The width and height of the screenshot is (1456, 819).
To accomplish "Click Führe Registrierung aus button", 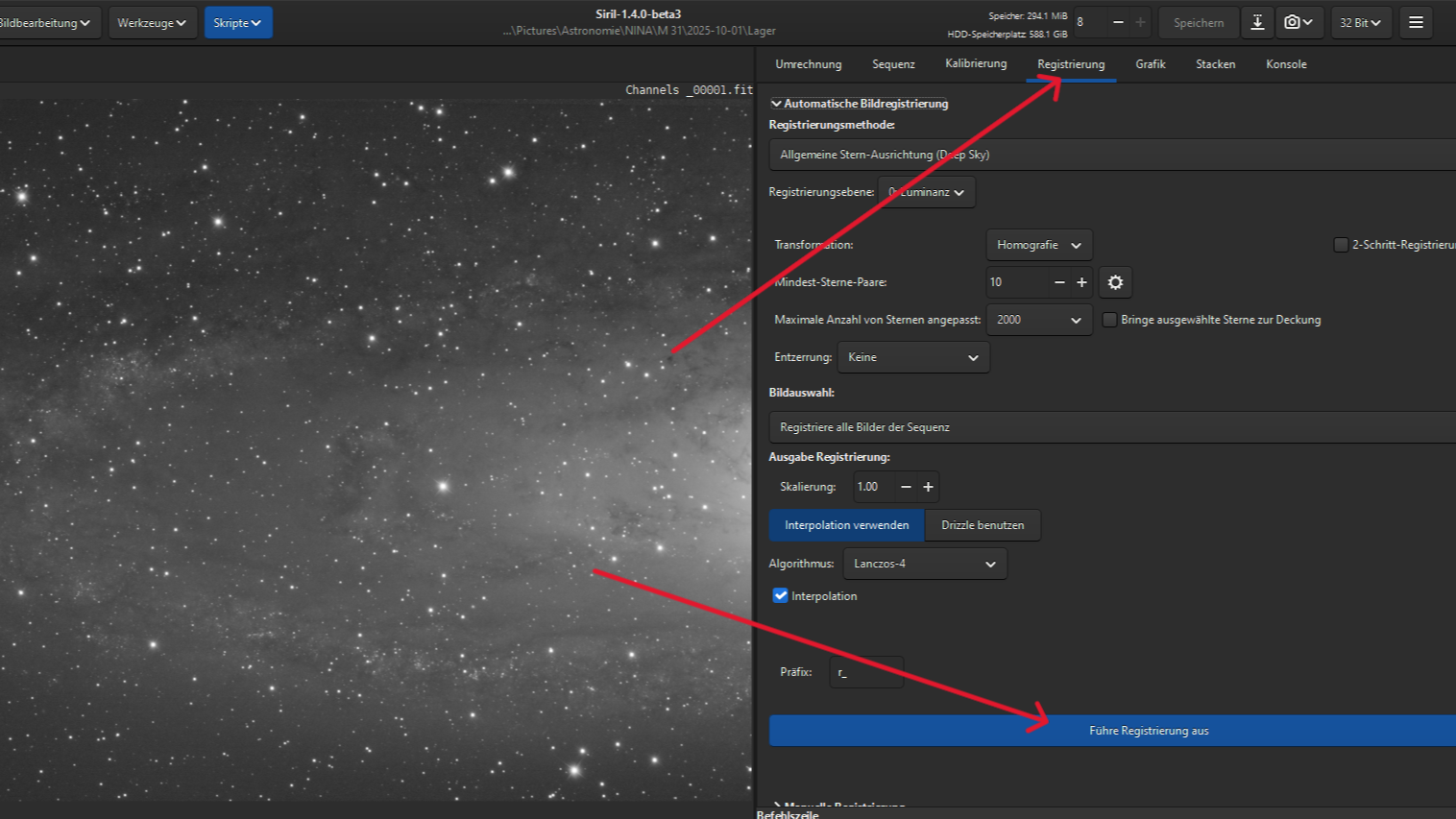I will [1149, 731].
